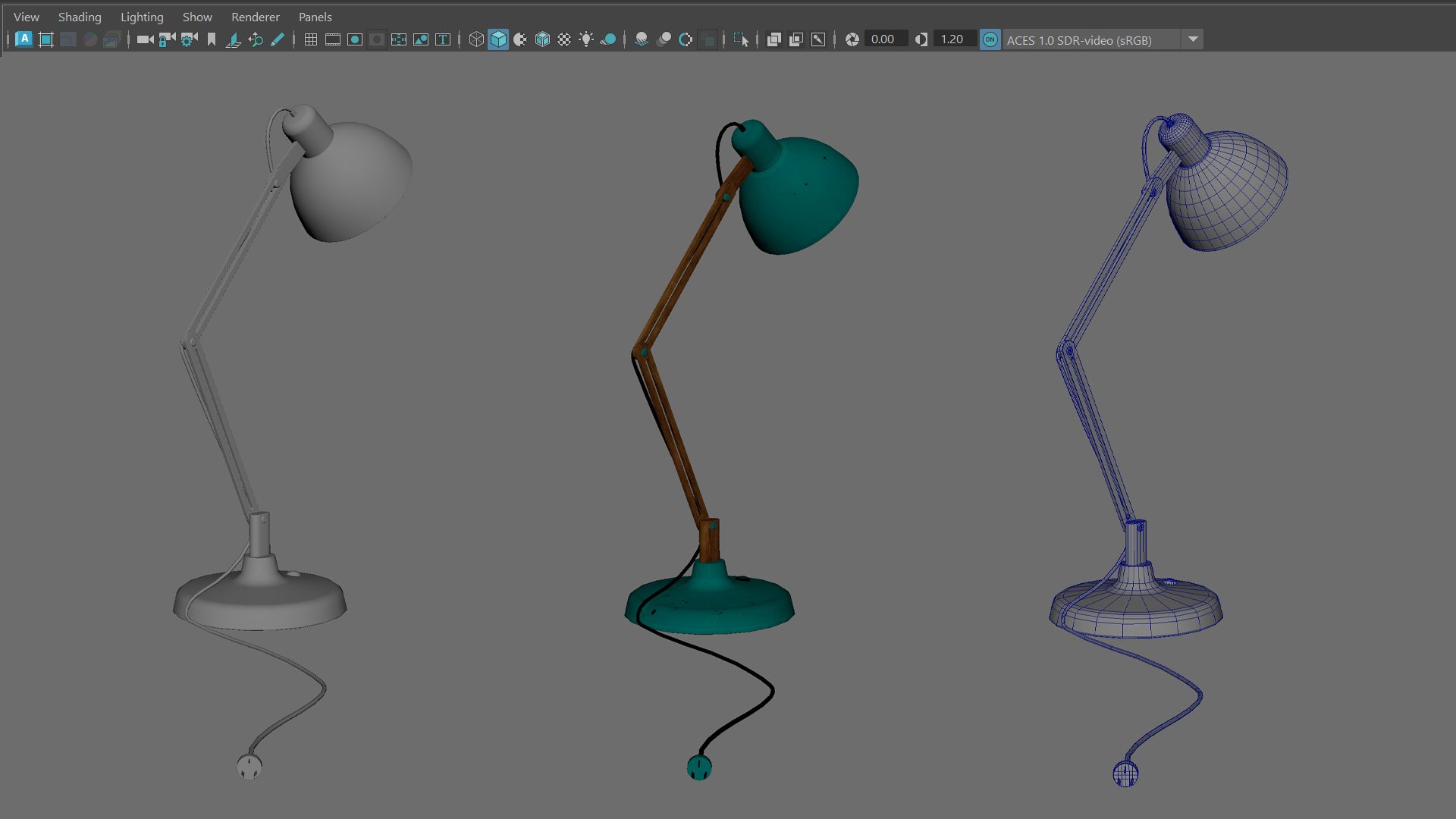Image resolution: width=1456 pixels, height=819 pixels.
Task: Toggle Textured display checker icon
Action: tap(564, 39)
